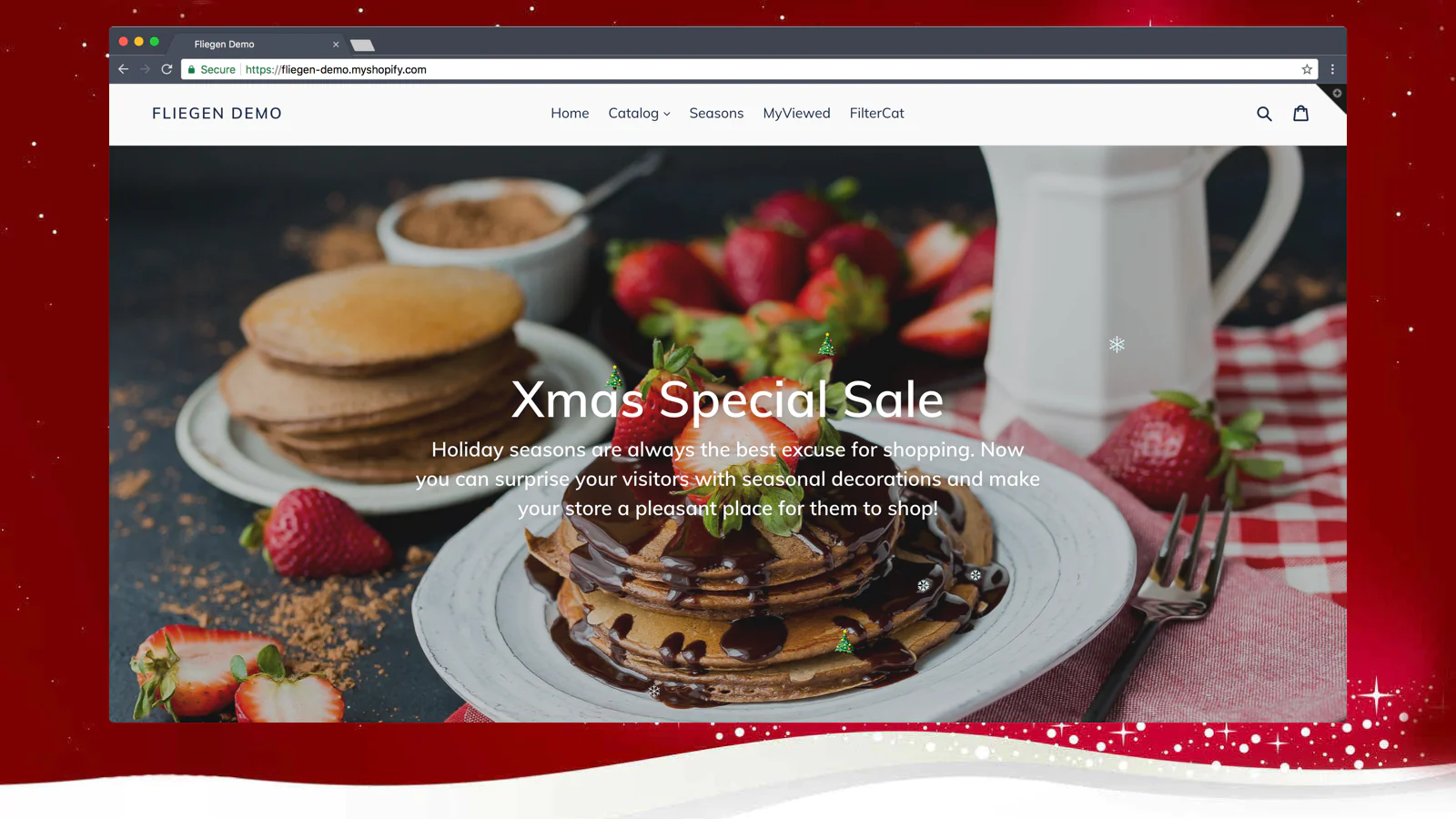Open the MyViewed page link
Image resolution: width=1456 pixels, height=819 pixels.
pos(796,113)
